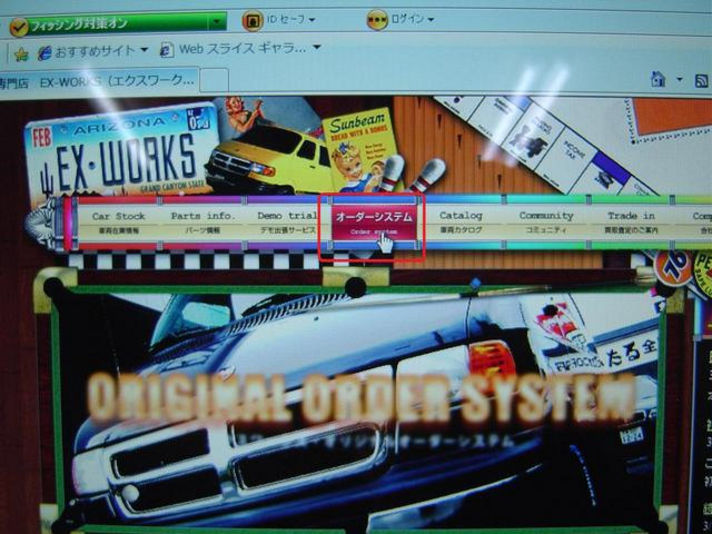Click the Sunbeam bread sign image

pyautogui.click(x=360, y=148)
